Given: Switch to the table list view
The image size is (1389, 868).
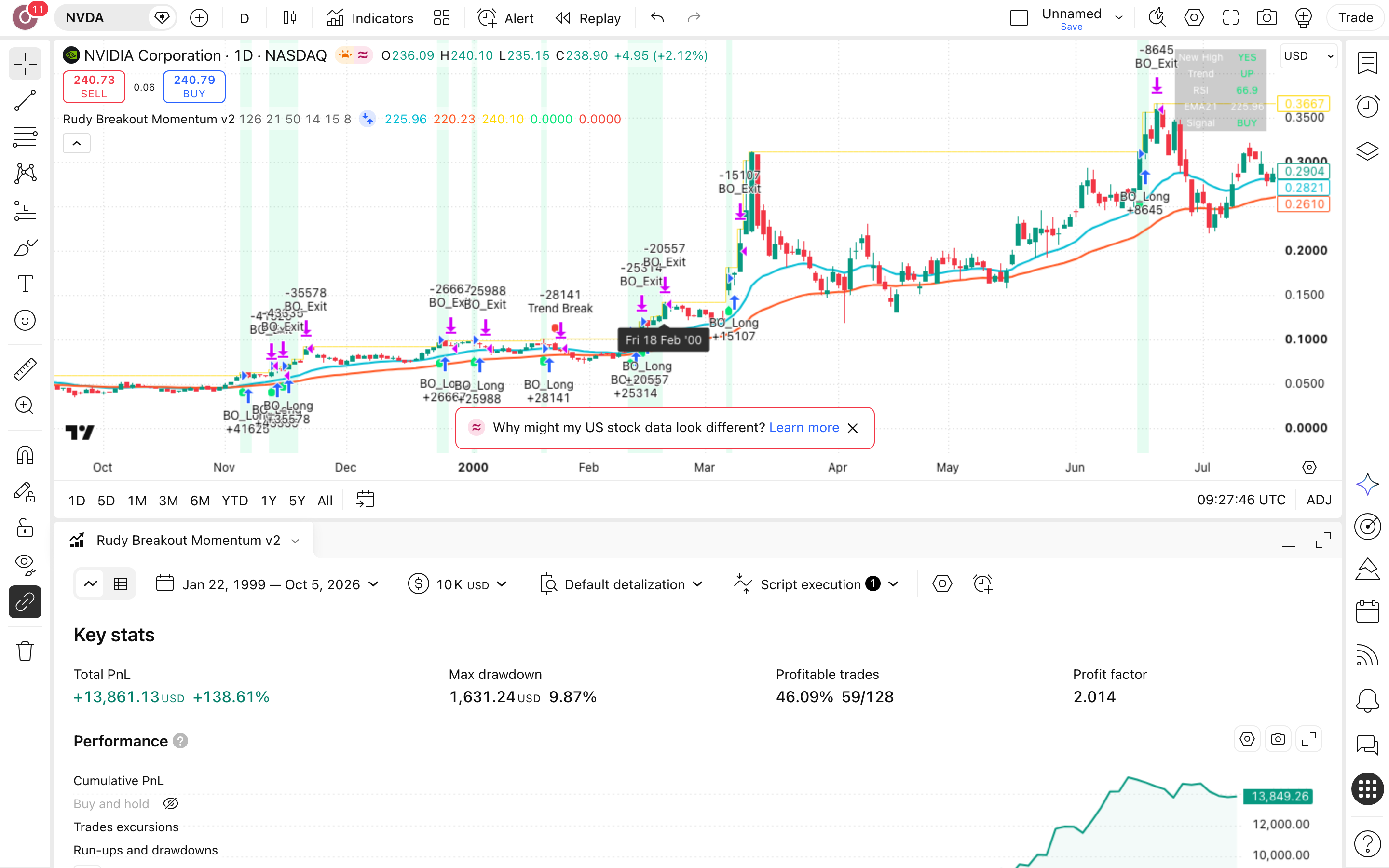Looking at the screenshot, I should click(x=121, y=584).
